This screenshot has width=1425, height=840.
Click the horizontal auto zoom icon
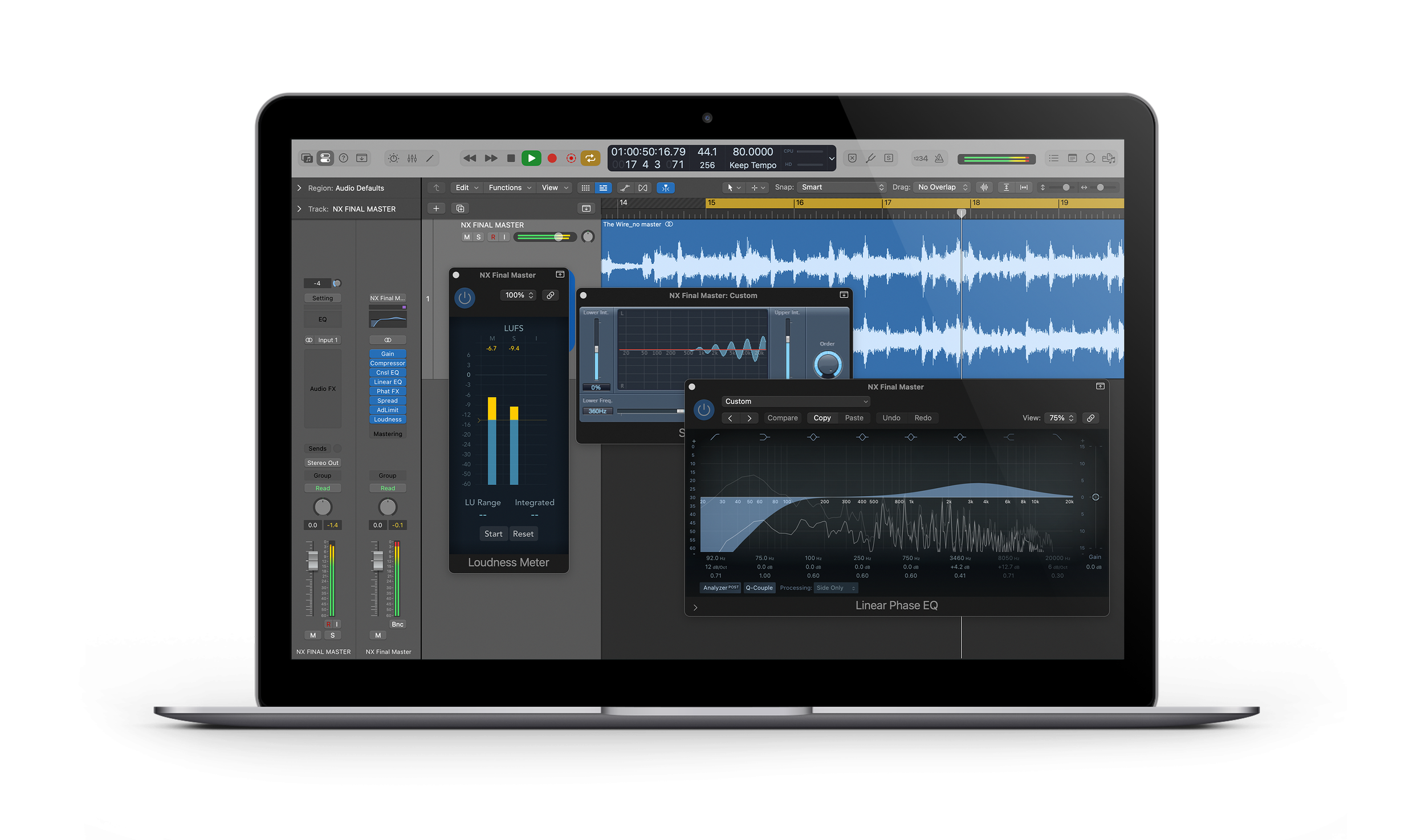[x=1024, y=187]
